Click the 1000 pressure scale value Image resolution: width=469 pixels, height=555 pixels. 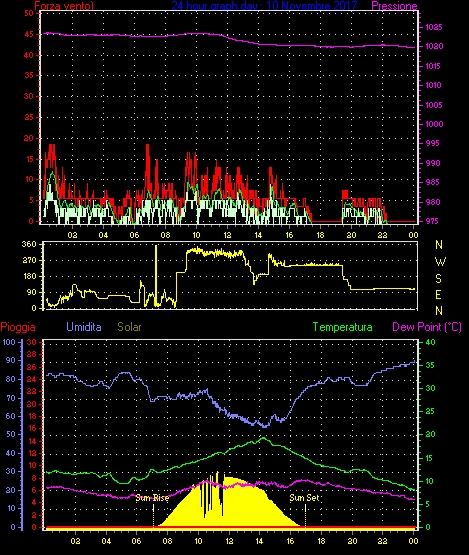click(434, 124)
